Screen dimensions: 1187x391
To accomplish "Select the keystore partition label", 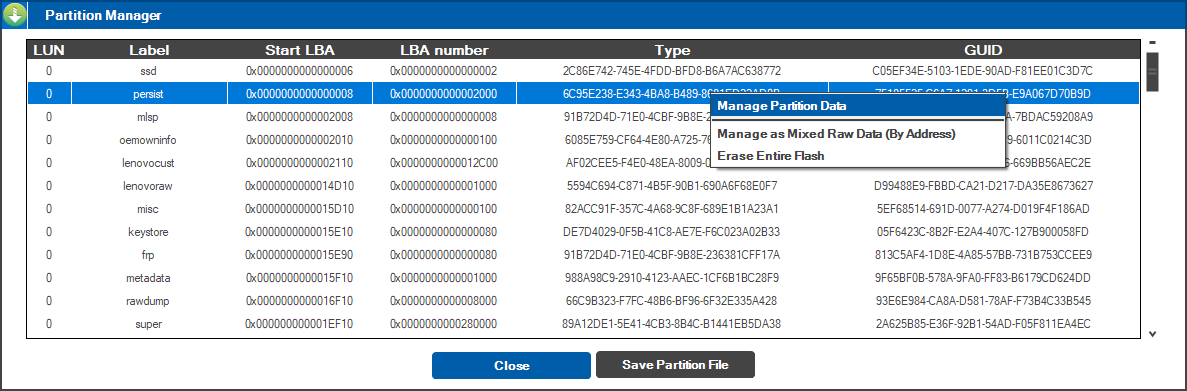I will [149, 232].
